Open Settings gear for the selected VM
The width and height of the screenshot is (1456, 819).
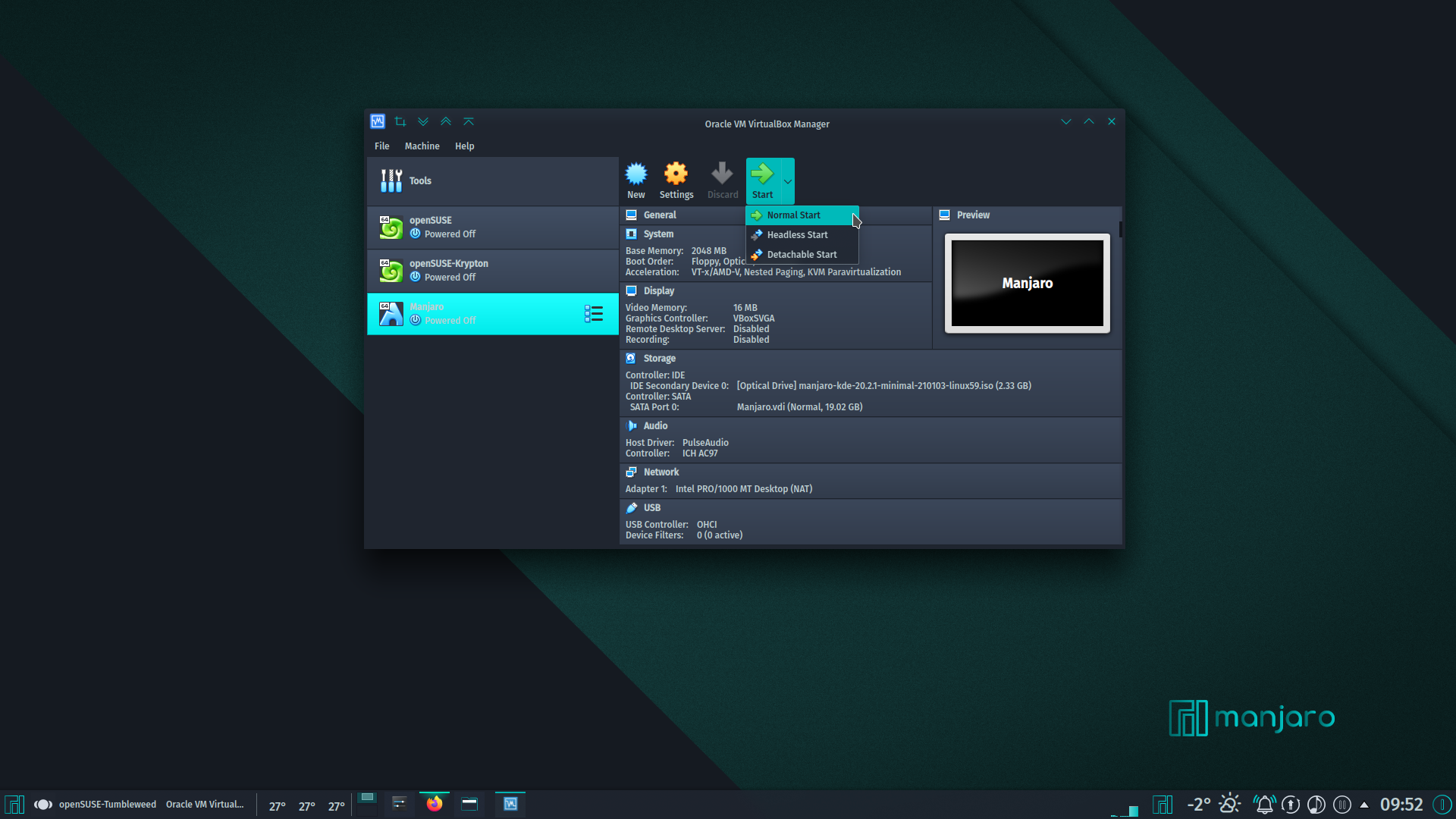click(676, 180)
